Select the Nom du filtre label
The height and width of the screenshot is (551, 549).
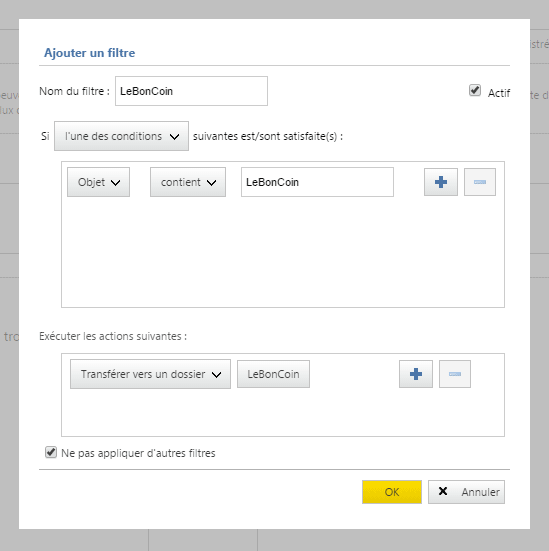click(75, 91)
